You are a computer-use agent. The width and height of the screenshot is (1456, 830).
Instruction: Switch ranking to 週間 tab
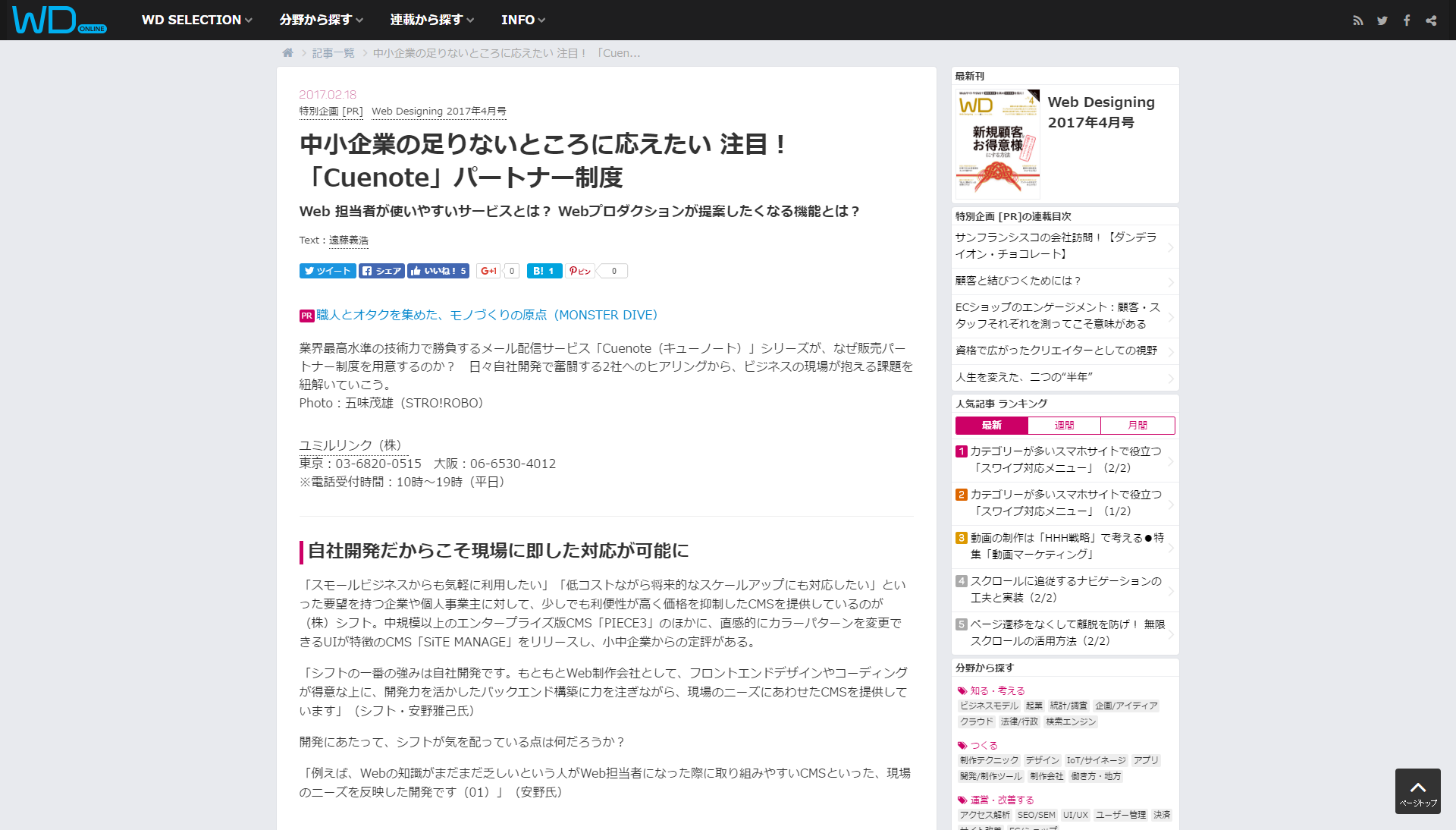click(x=1064, y=426)
